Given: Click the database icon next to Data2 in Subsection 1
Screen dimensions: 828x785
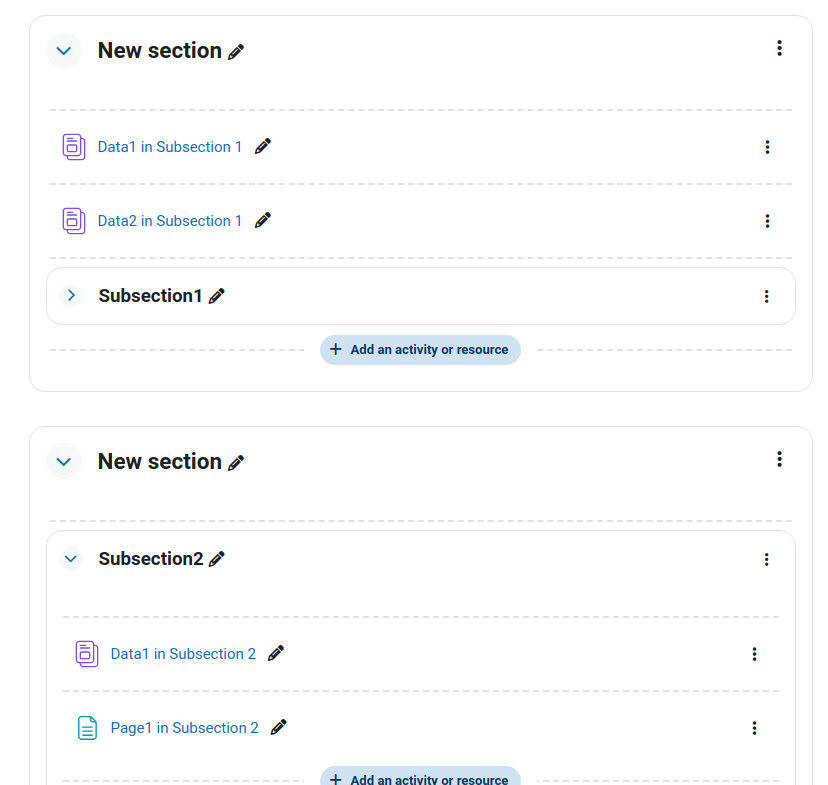Looking at the screenshot, I should pos(74,221).
